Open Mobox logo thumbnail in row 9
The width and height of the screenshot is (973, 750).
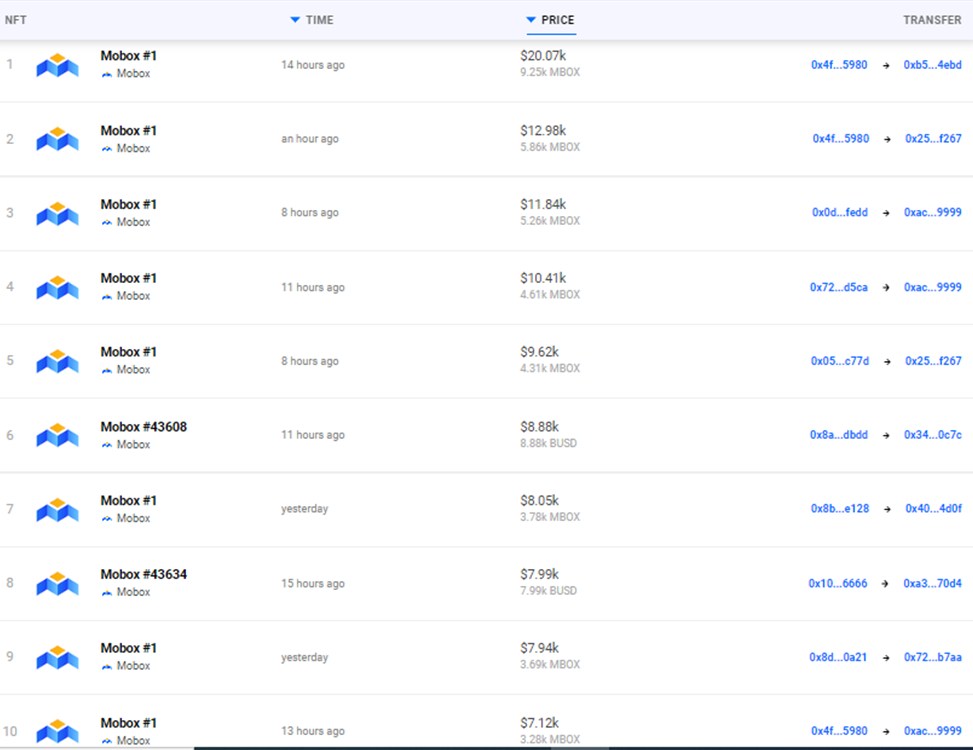57,656
